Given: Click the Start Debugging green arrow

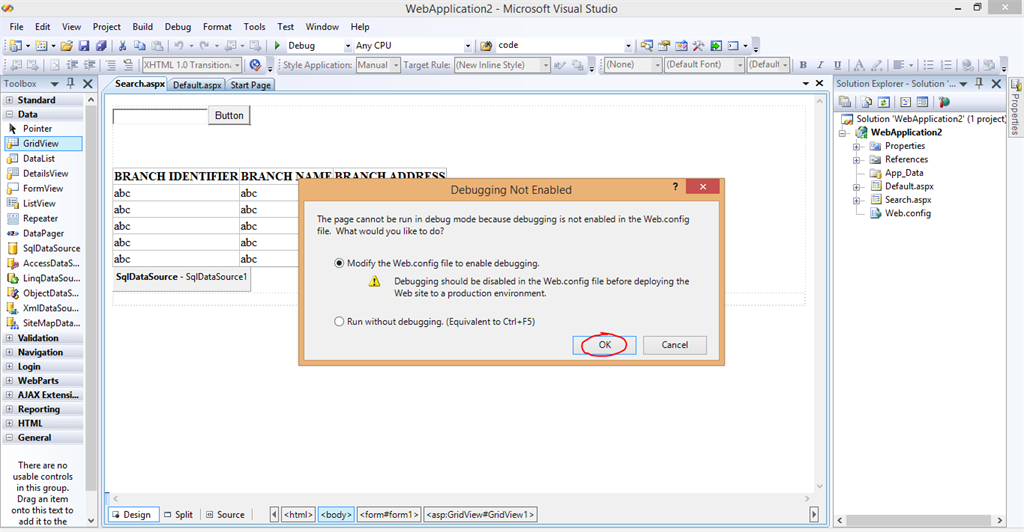Looking at the screenshot, I should pyautogui.click(x=278, y=46).
